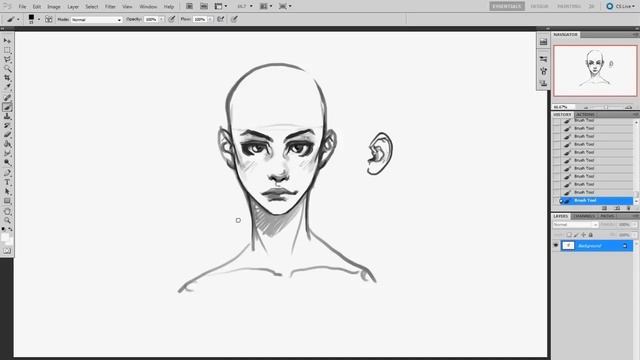The width and height of the screenshot is (640, 360).
Task: Select the Zoom tool in the toolbox
Action: point(7,220)
